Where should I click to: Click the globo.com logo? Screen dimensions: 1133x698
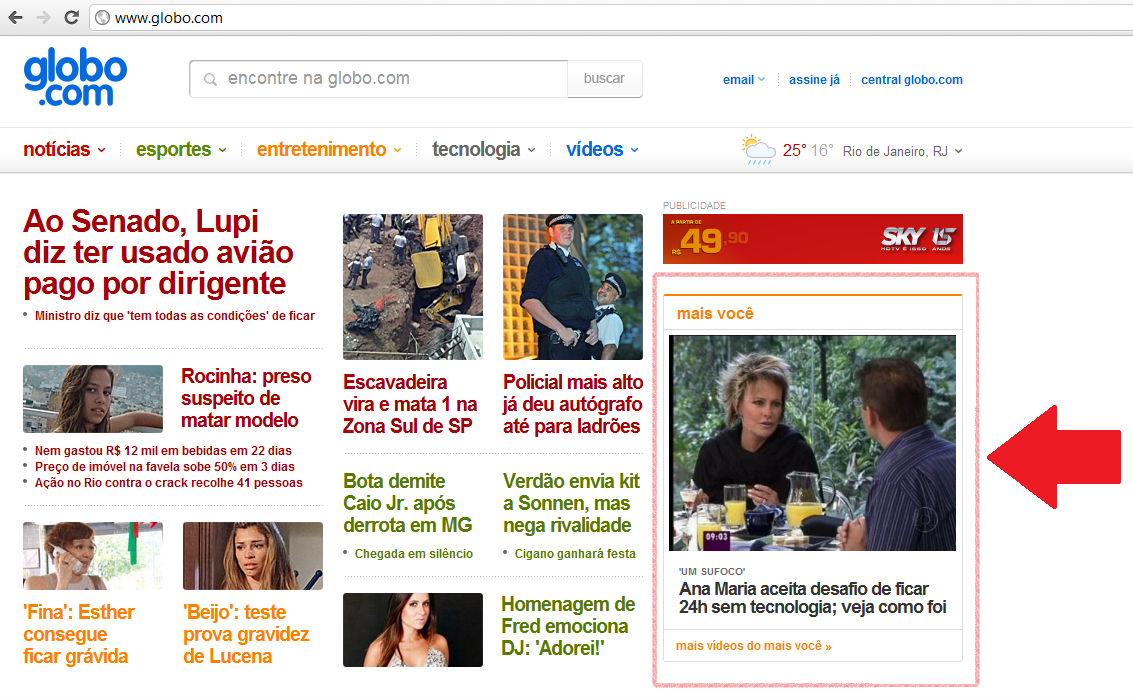tap(75, 79)
